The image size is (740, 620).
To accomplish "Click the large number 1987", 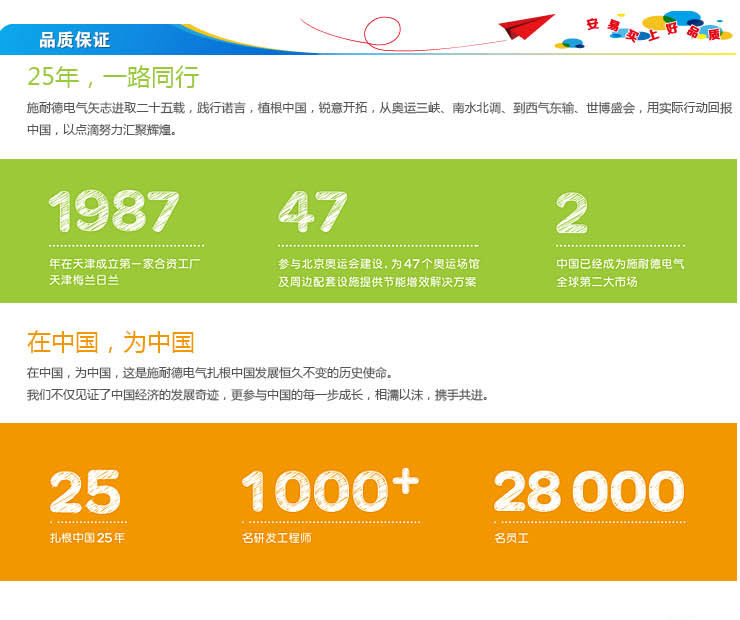I will (114, 212).
